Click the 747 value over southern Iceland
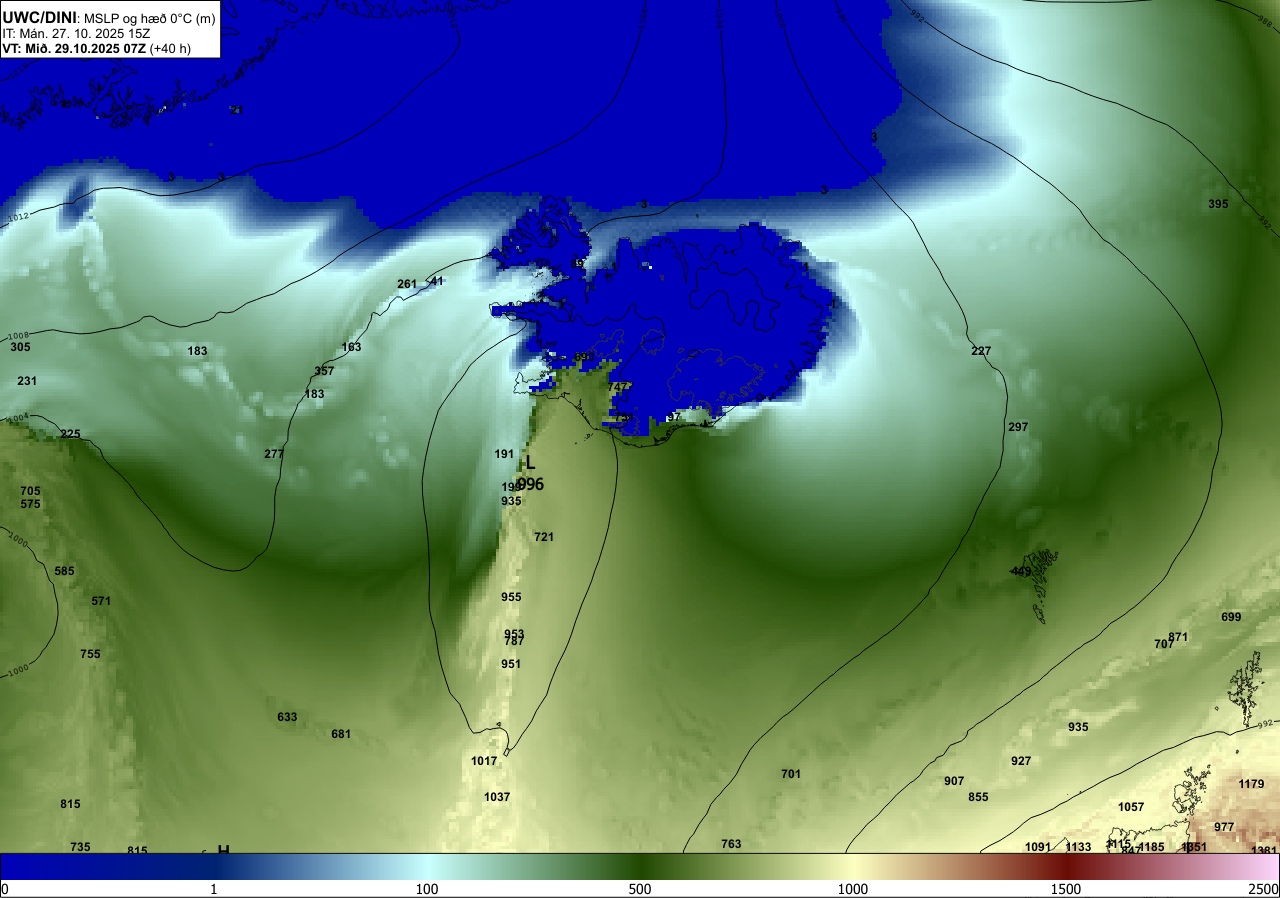 coord(618,387)
